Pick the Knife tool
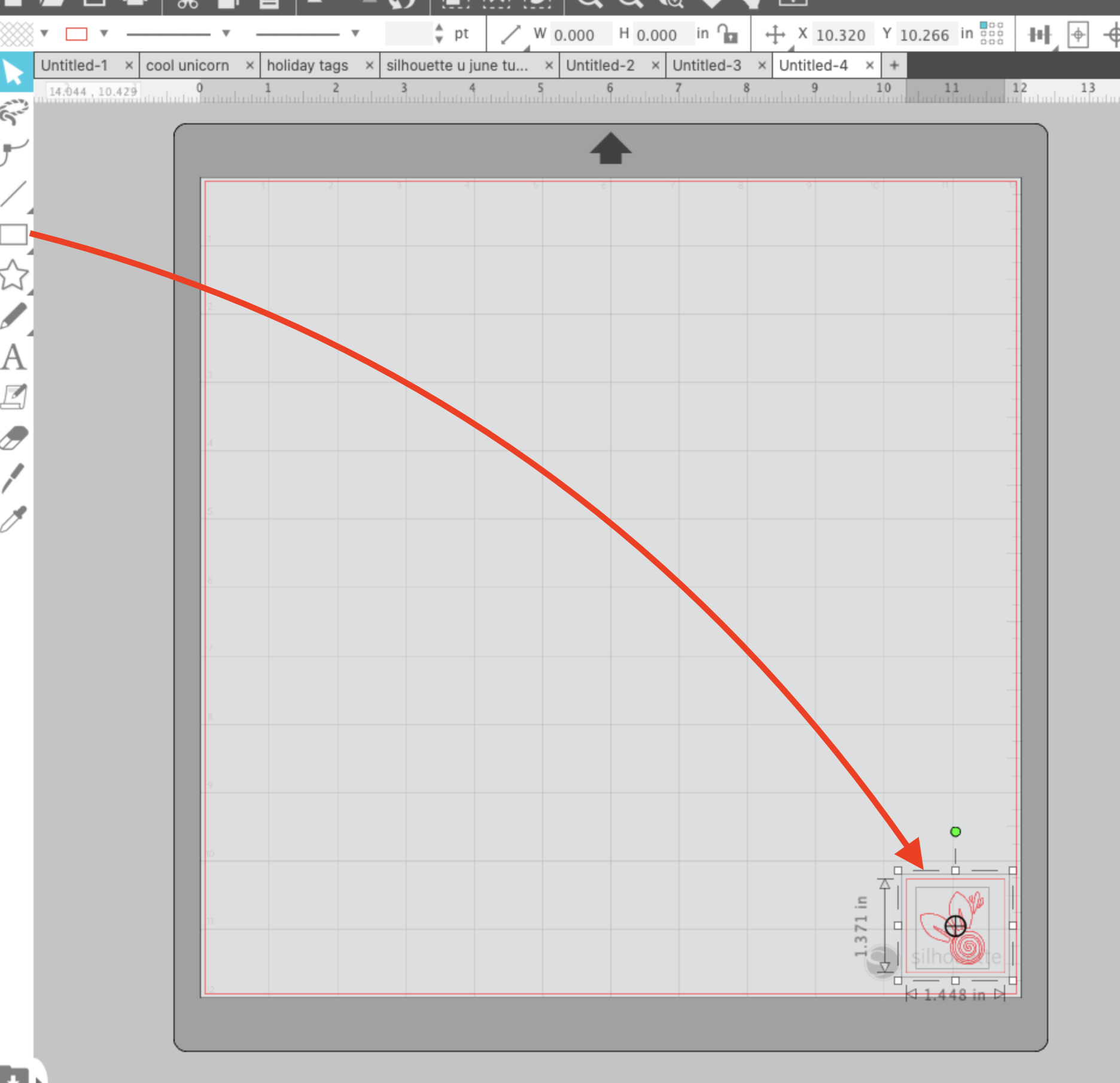This screenshot has height=1083, width=1120. click(x=13, y=477)
